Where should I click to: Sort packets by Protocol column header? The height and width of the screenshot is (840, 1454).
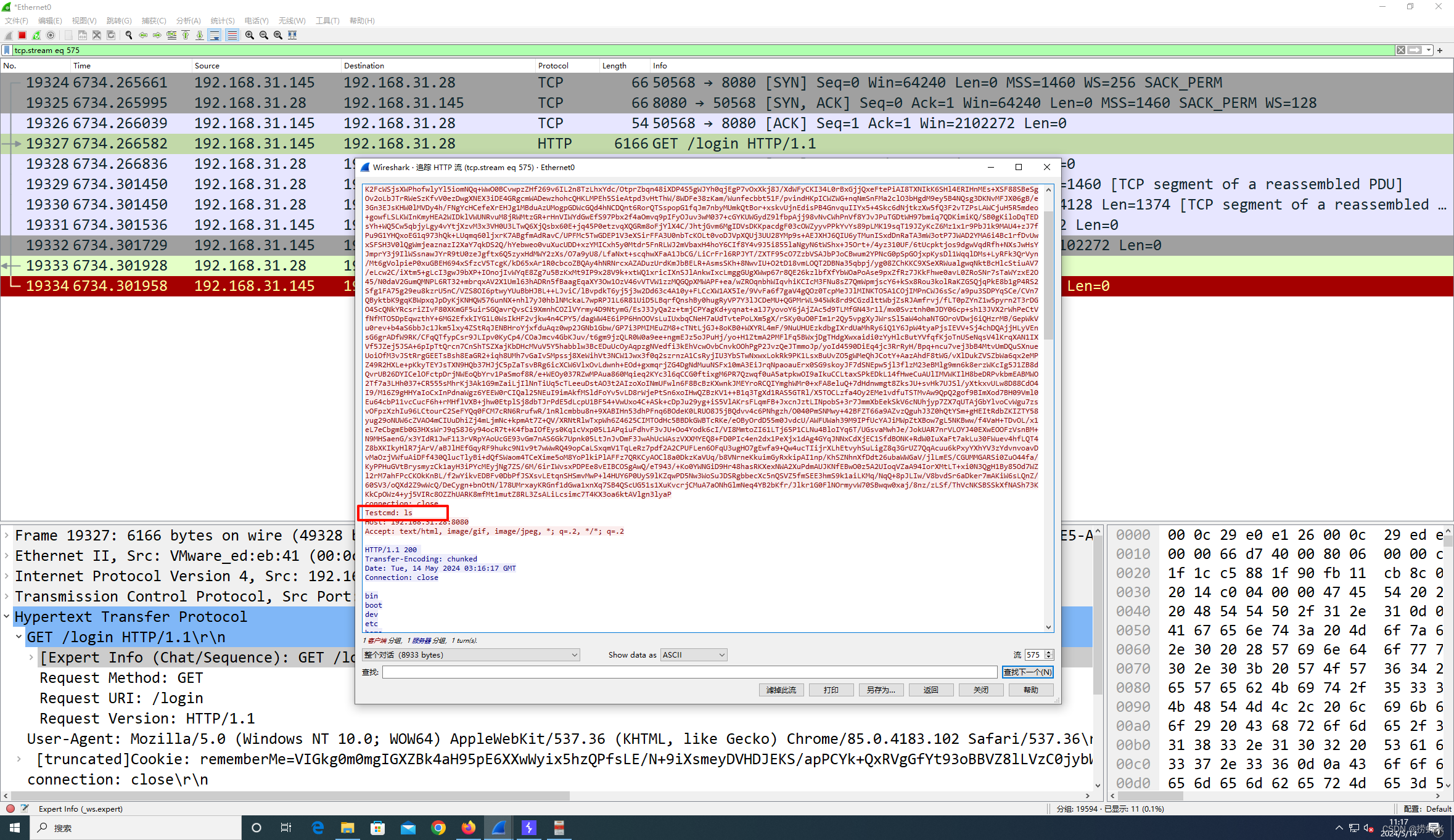tap(567, 65)
